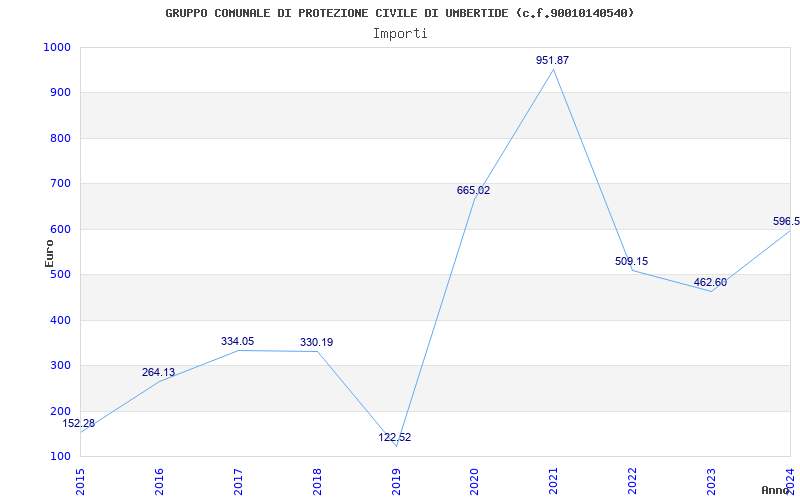Click the 2015 x-axis tick label
800x500 pixels.
tap(80, 481)
